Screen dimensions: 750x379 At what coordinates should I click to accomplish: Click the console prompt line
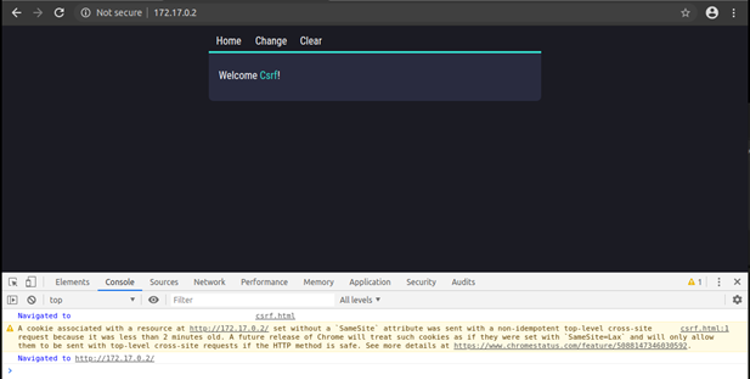(375, 371)
